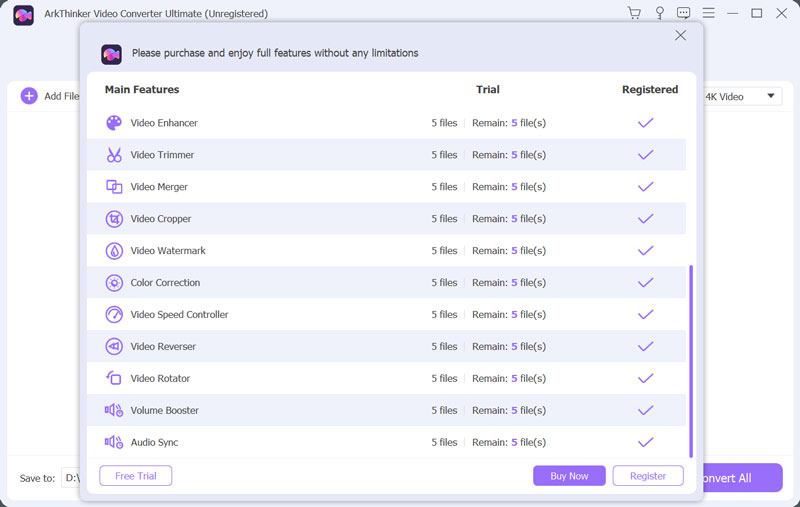Click the Color Correction registered checkmark

coord(645,283)
